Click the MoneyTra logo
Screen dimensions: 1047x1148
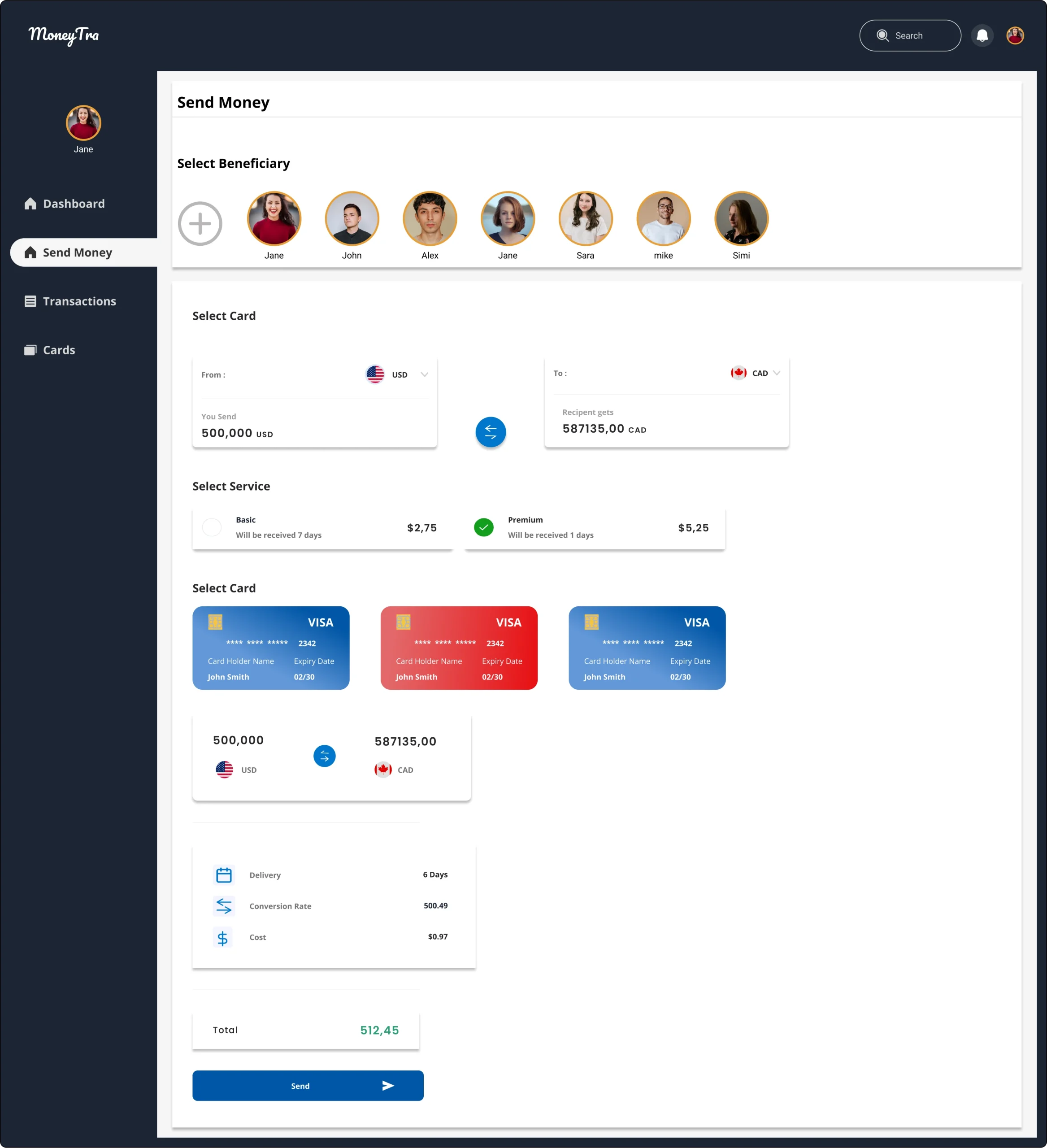pos(64,35)
